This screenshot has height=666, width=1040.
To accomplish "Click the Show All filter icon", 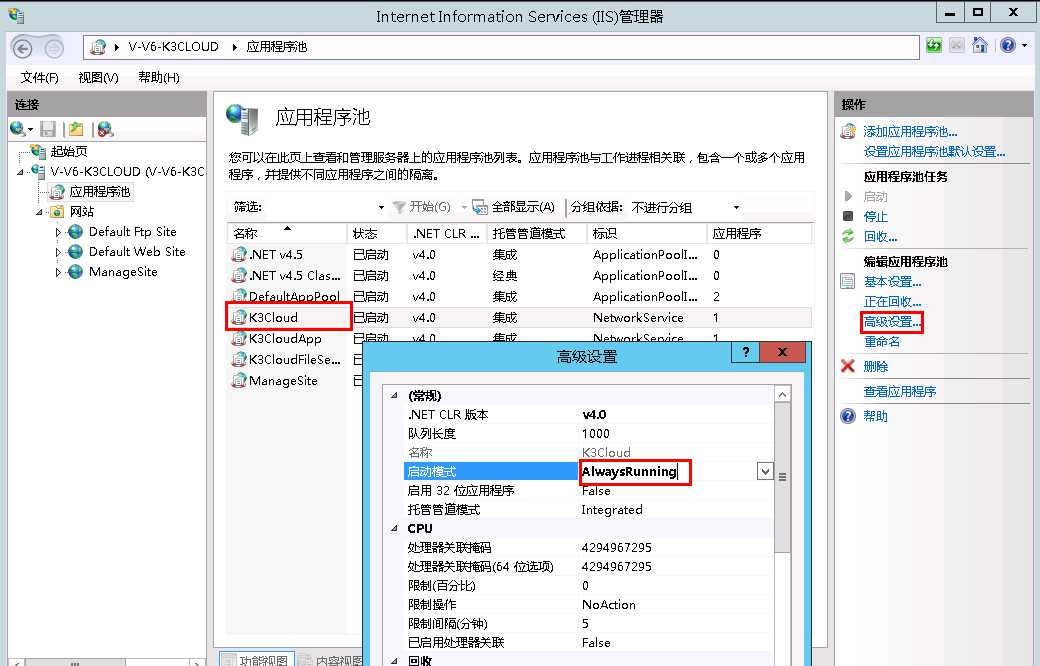I will click(x=480, y=207).
